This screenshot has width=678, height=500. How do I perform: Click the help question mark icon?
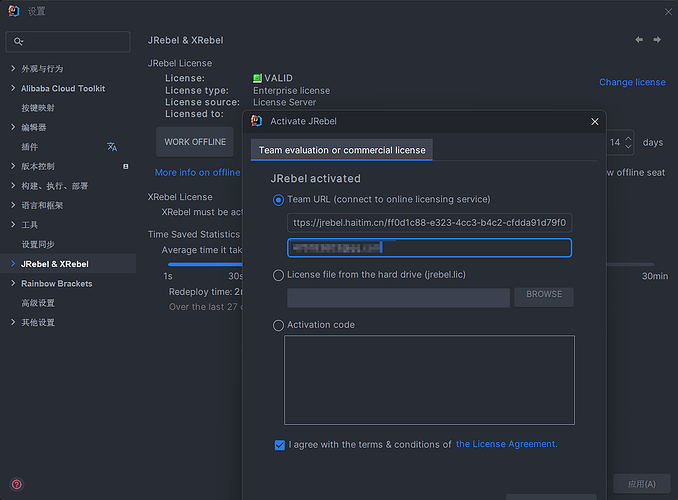(x=17, y=484)
